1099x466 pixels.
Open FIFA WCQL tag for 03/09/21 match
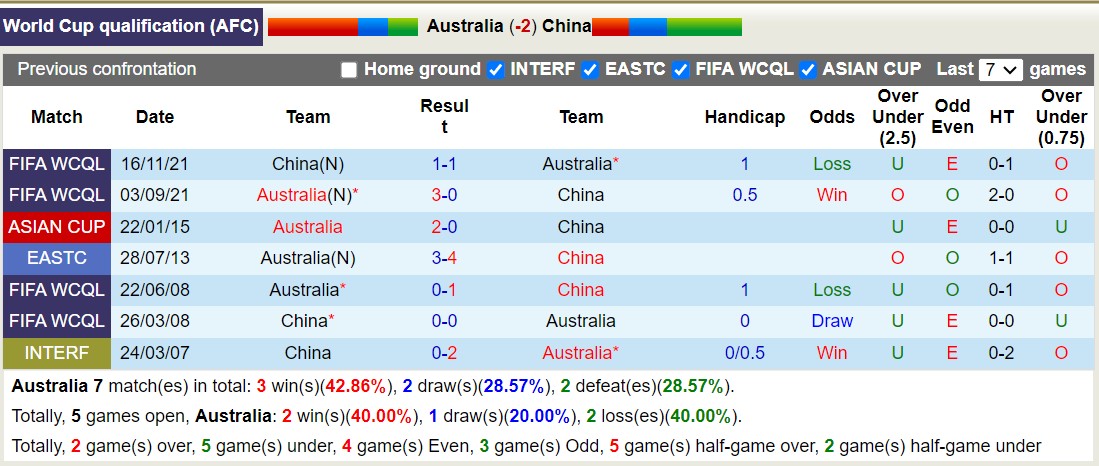click(x=57, y=196)
